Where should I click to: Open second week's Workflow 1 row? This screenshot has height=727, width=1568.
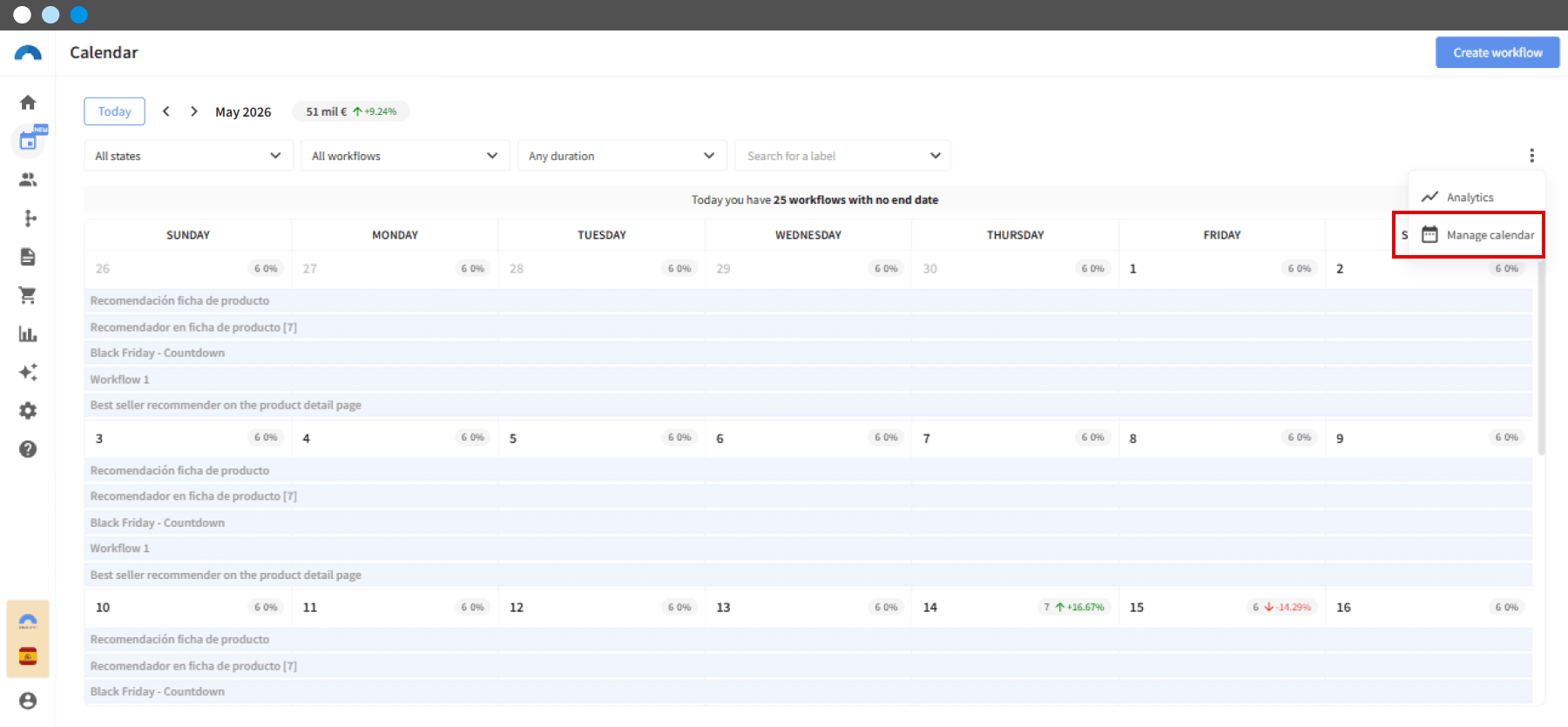809,549
